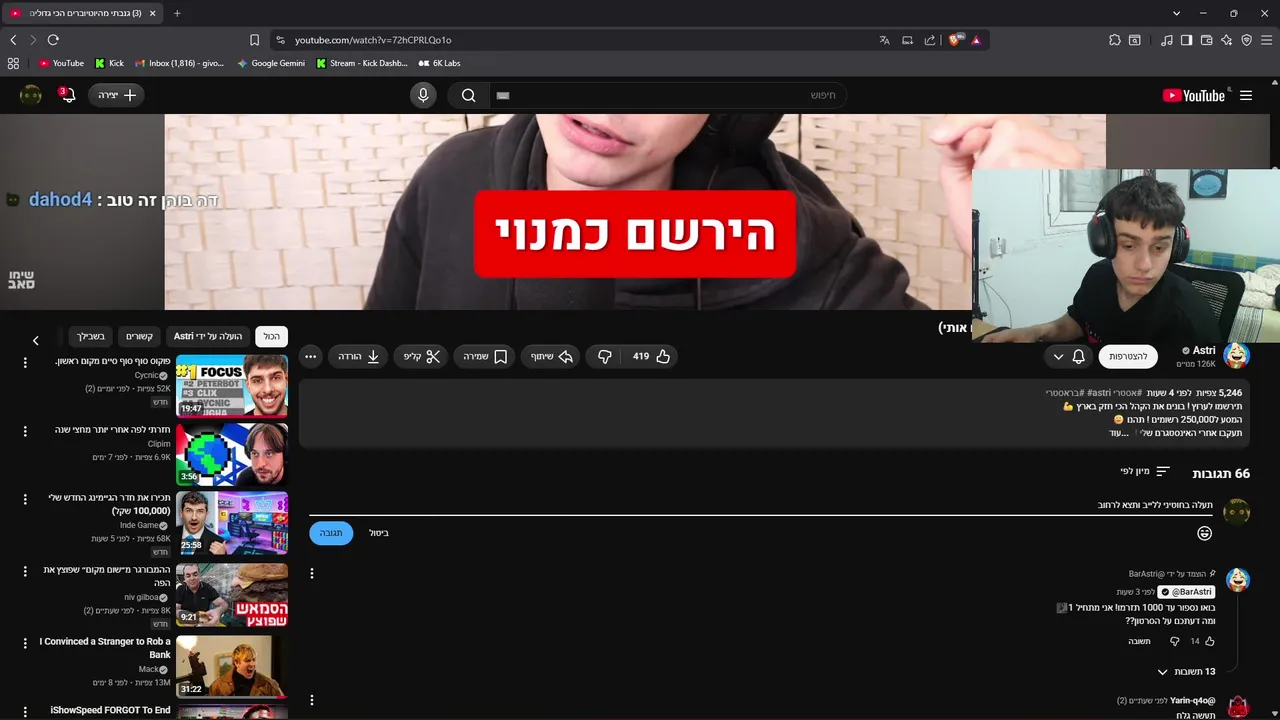Dislike the video
The height and width of the screenshot is (720, 1280).
point(605,356)
